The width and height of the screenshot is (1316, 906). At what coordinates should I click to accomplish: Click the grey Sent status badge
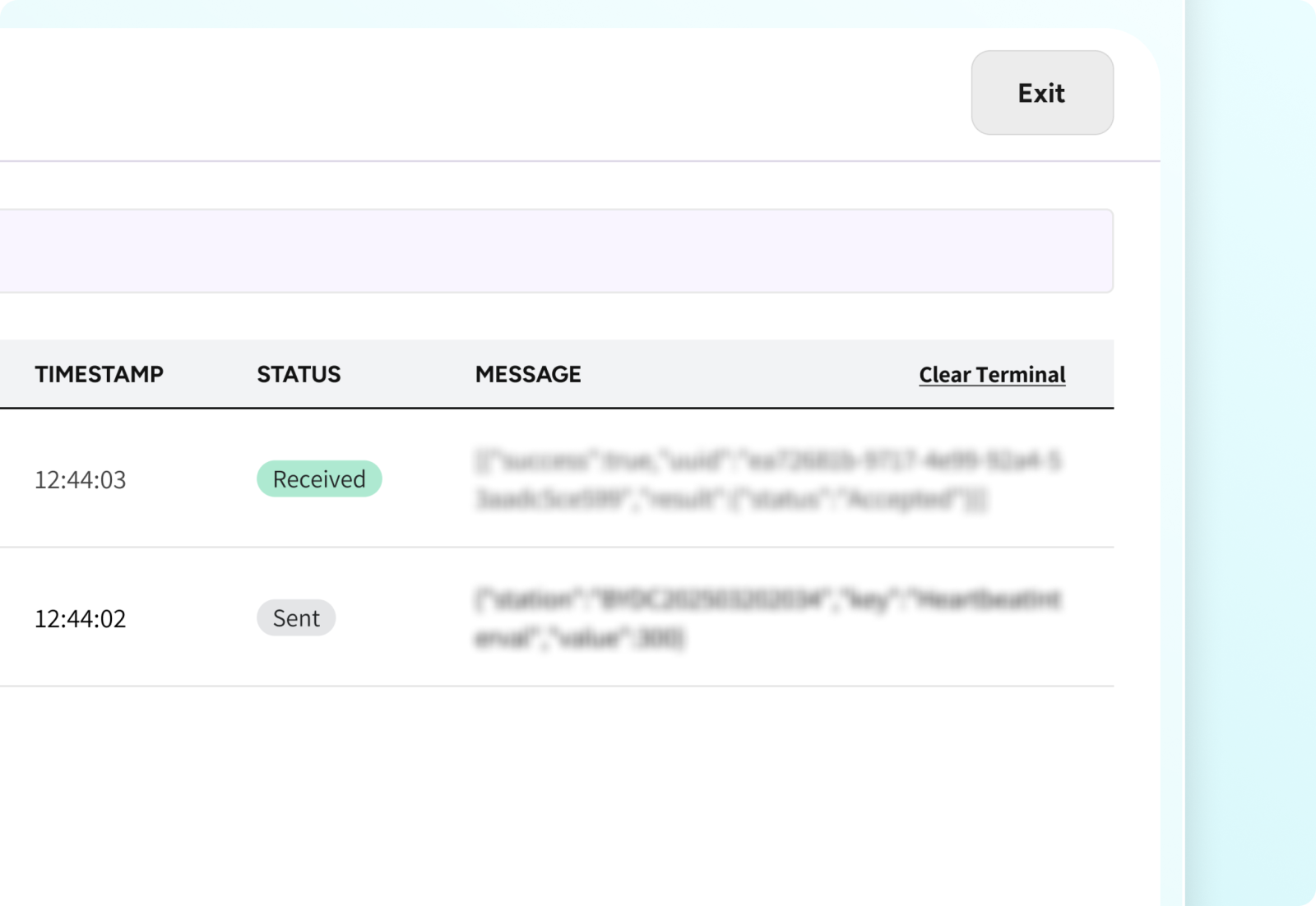click(x=296, y=617)
